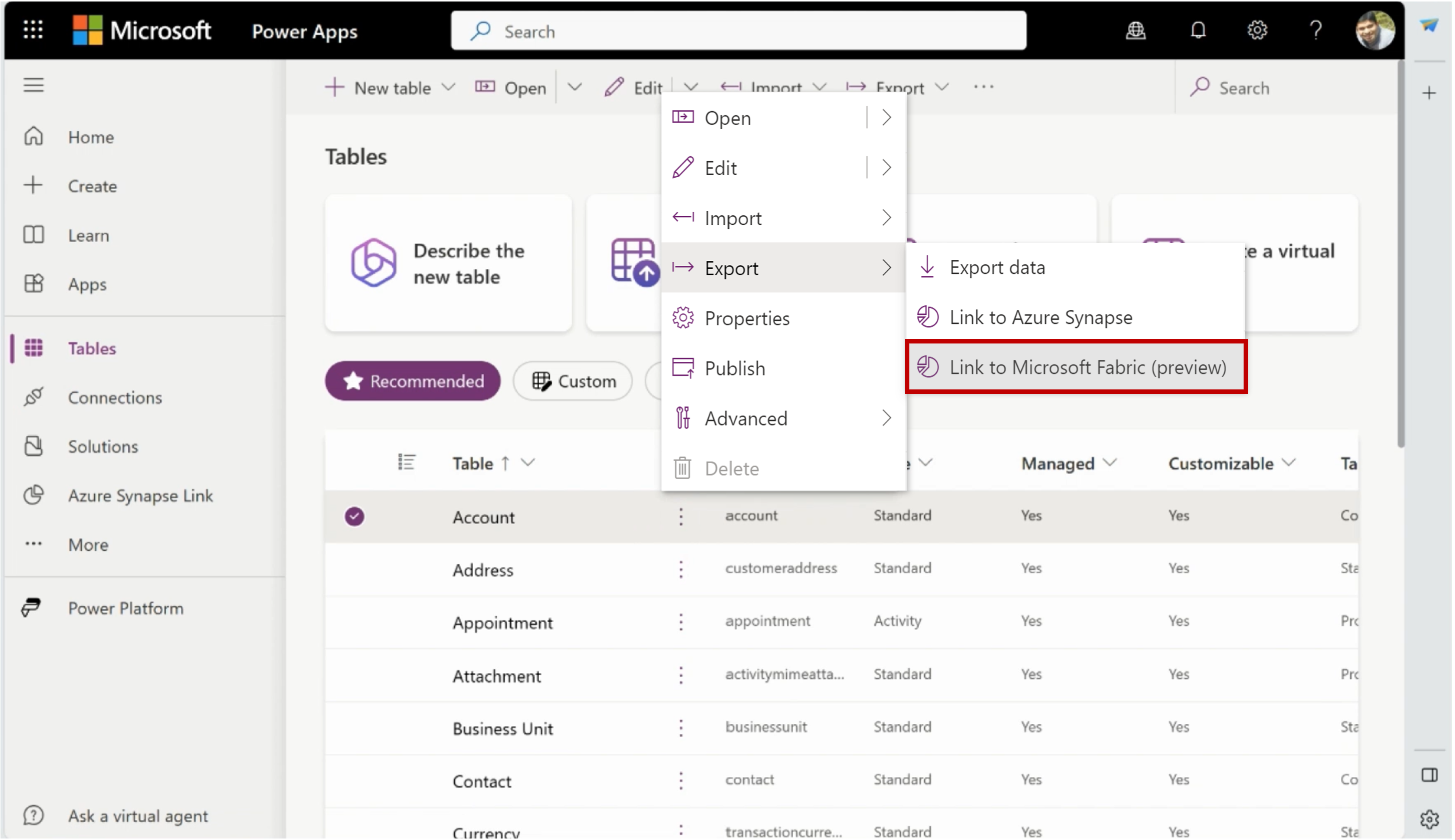Select Export data from submenu

[x=997, y=267]
